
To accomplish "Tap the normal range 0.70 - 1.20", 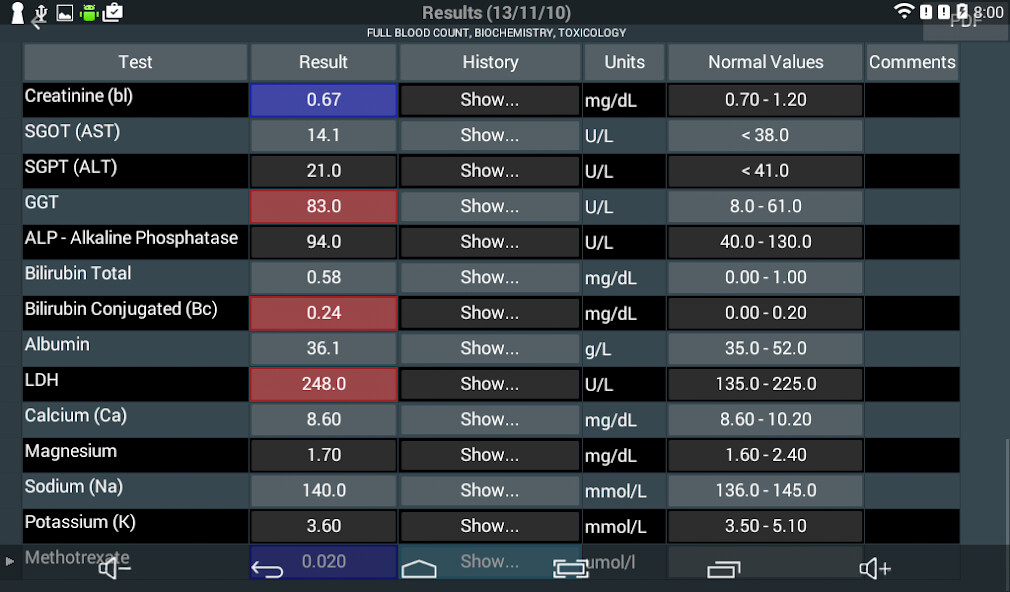I will pos(765,100).
